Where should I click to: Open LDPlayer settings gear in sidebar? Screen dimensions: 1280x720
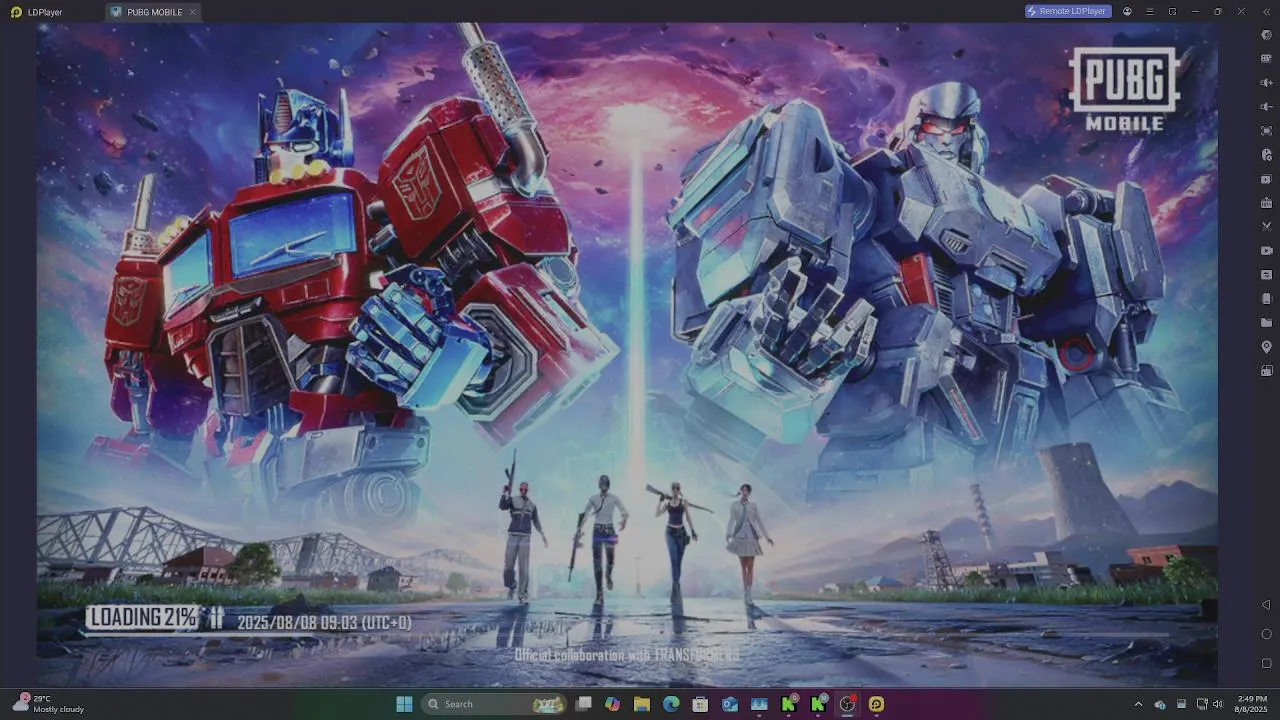(x=1266, y=35)
